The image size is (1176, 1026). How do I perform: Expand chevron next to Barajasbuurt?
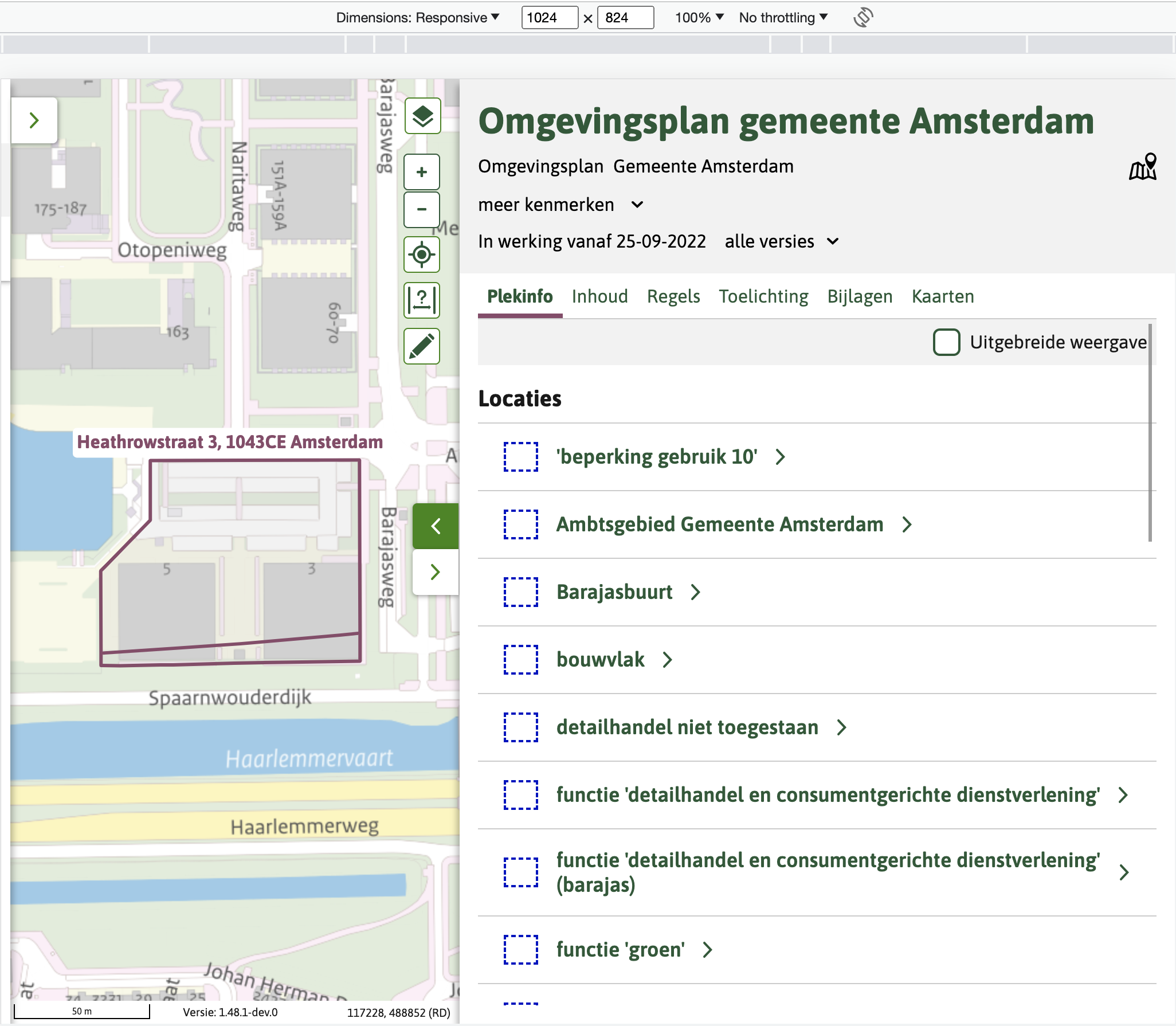point(695,592)
